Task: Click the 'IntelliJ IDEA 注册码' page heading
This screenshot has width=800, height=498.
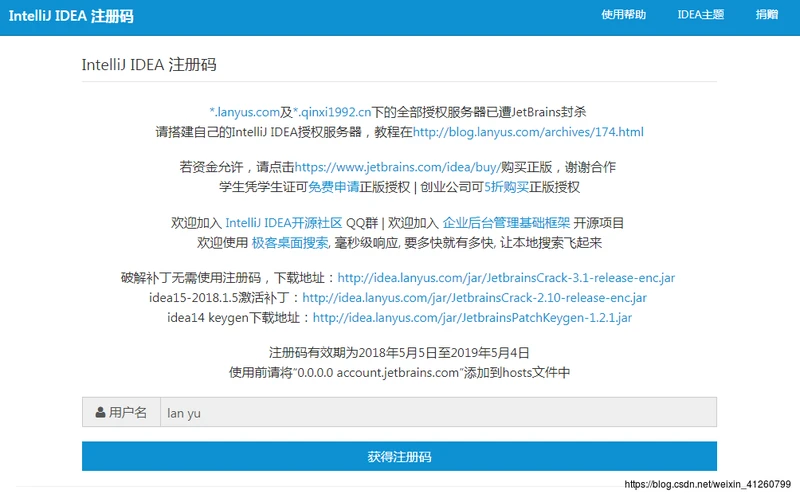Action: [x=149, y=65]
